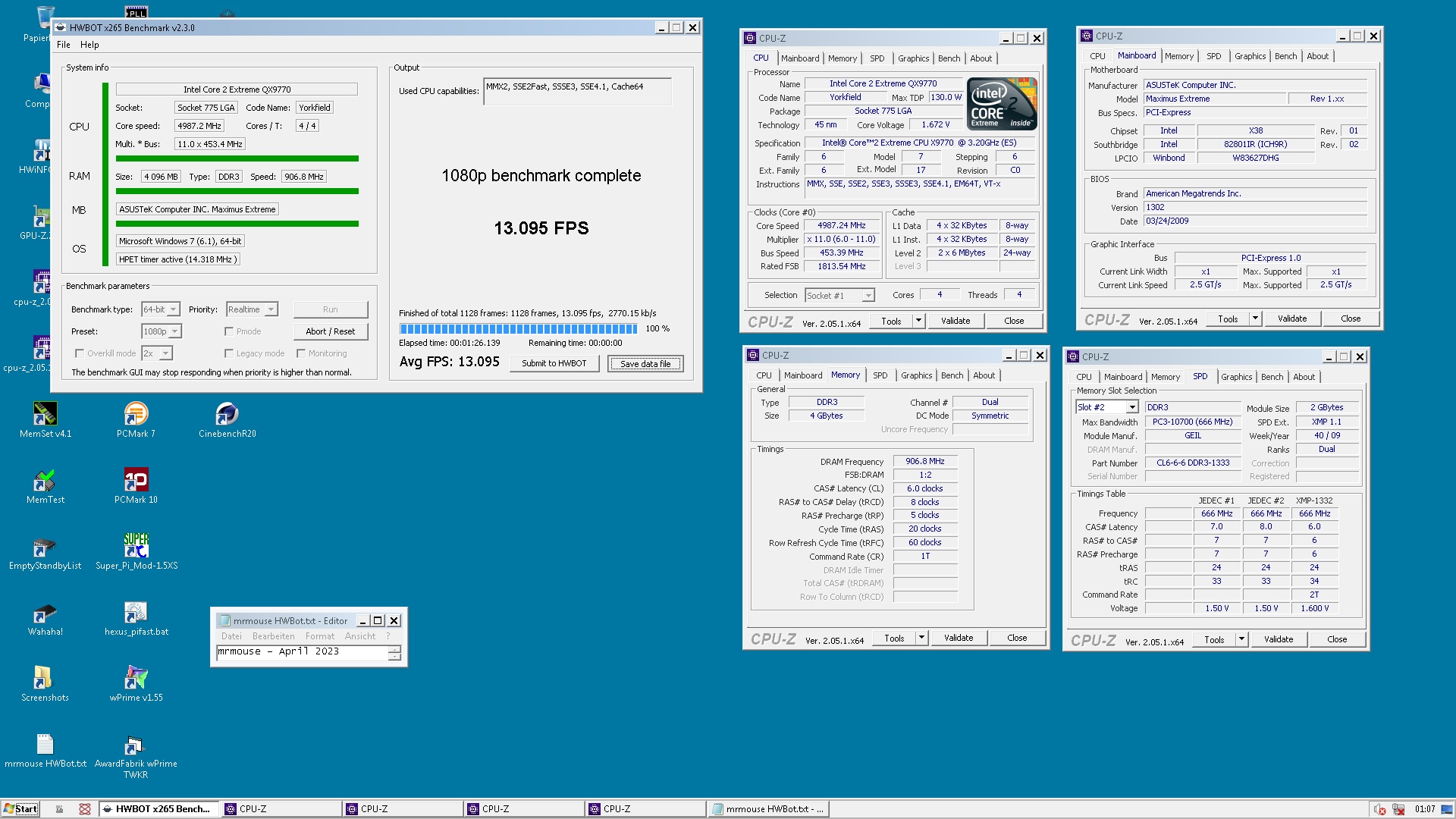
Task: Click the text area containing mrmouse - April 2023
Action: [302, 652]
